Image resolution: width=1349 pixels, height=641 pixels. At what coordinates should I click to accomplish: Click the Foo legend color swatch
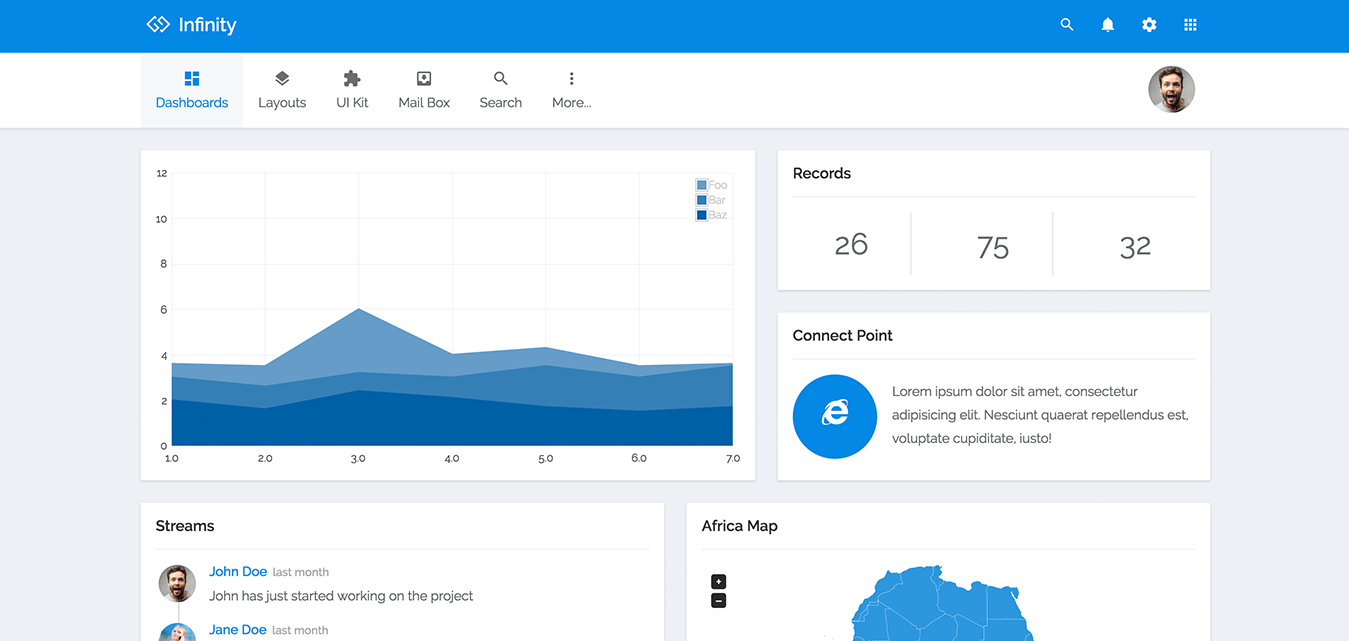(702, 185)
